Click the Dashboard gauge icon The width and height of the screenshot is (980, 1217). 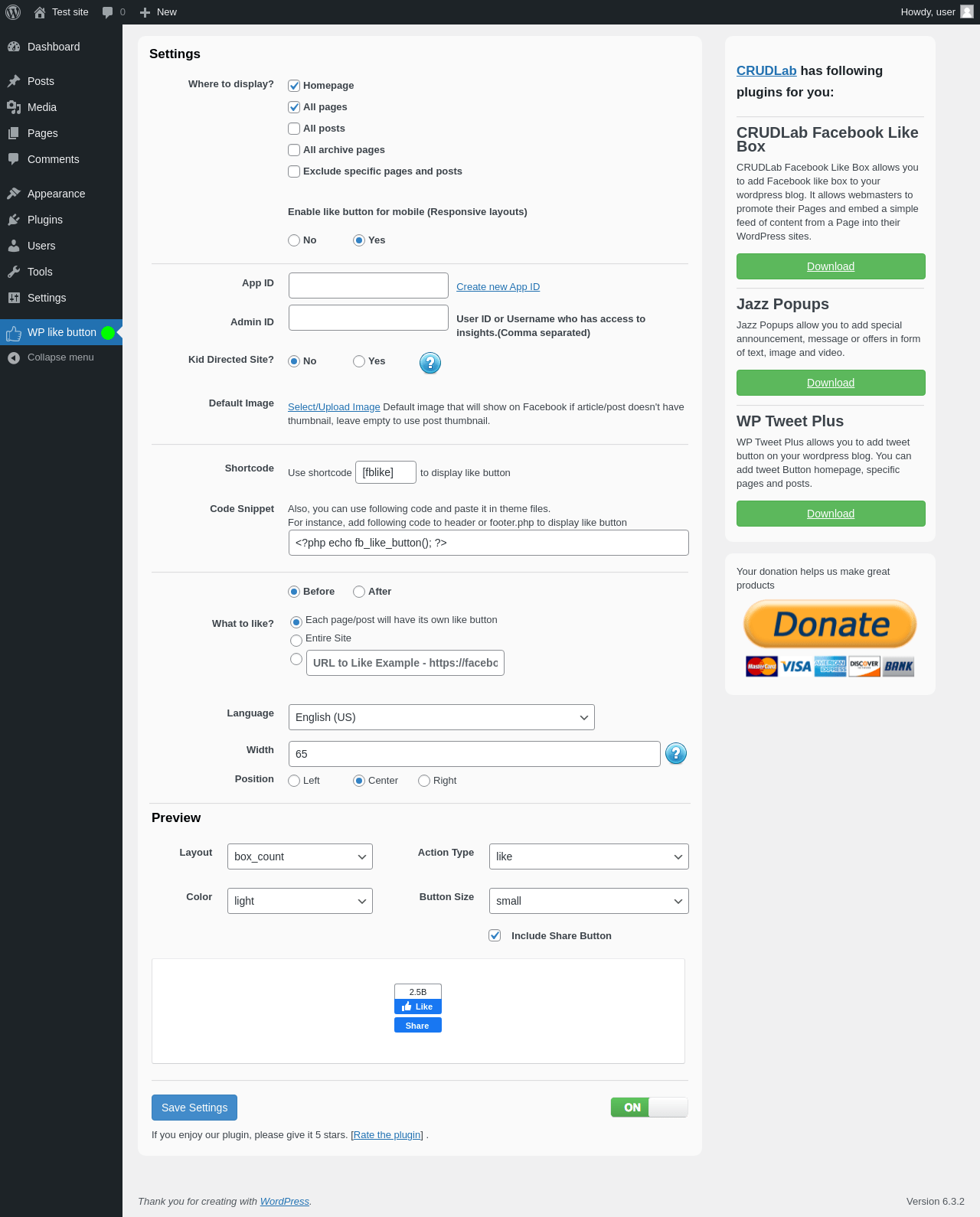point(14,47)
